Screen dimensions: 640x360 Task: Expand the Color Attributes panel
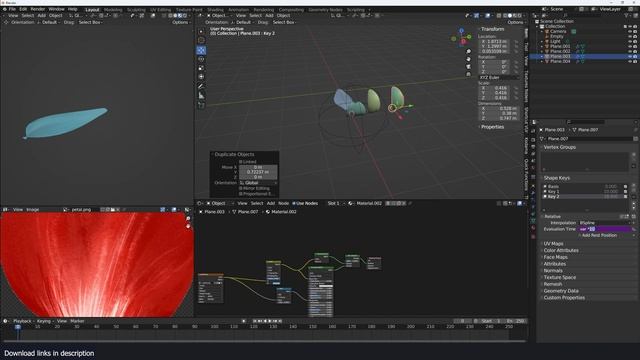click(x=561, y=251)
